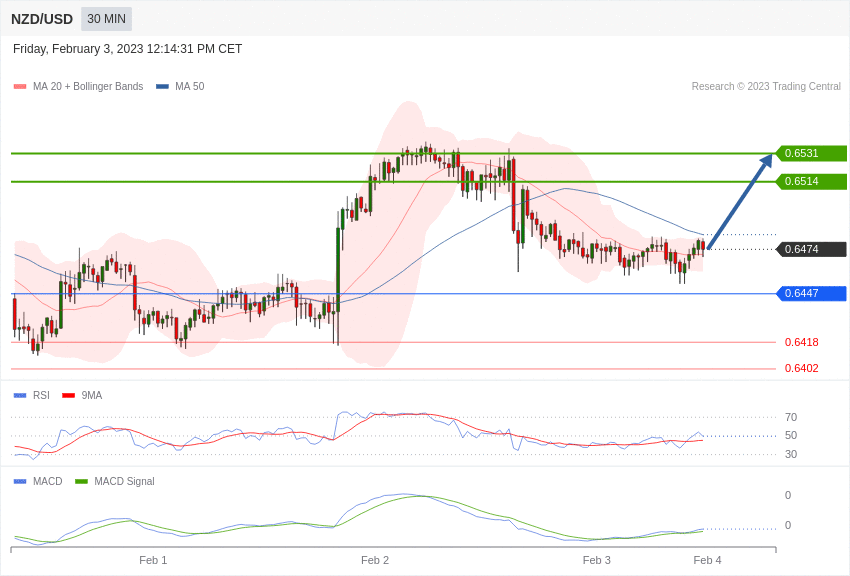Click the 0.6402 red support label
This screenshot has width=850, height=576.
[x=802, y=368]
